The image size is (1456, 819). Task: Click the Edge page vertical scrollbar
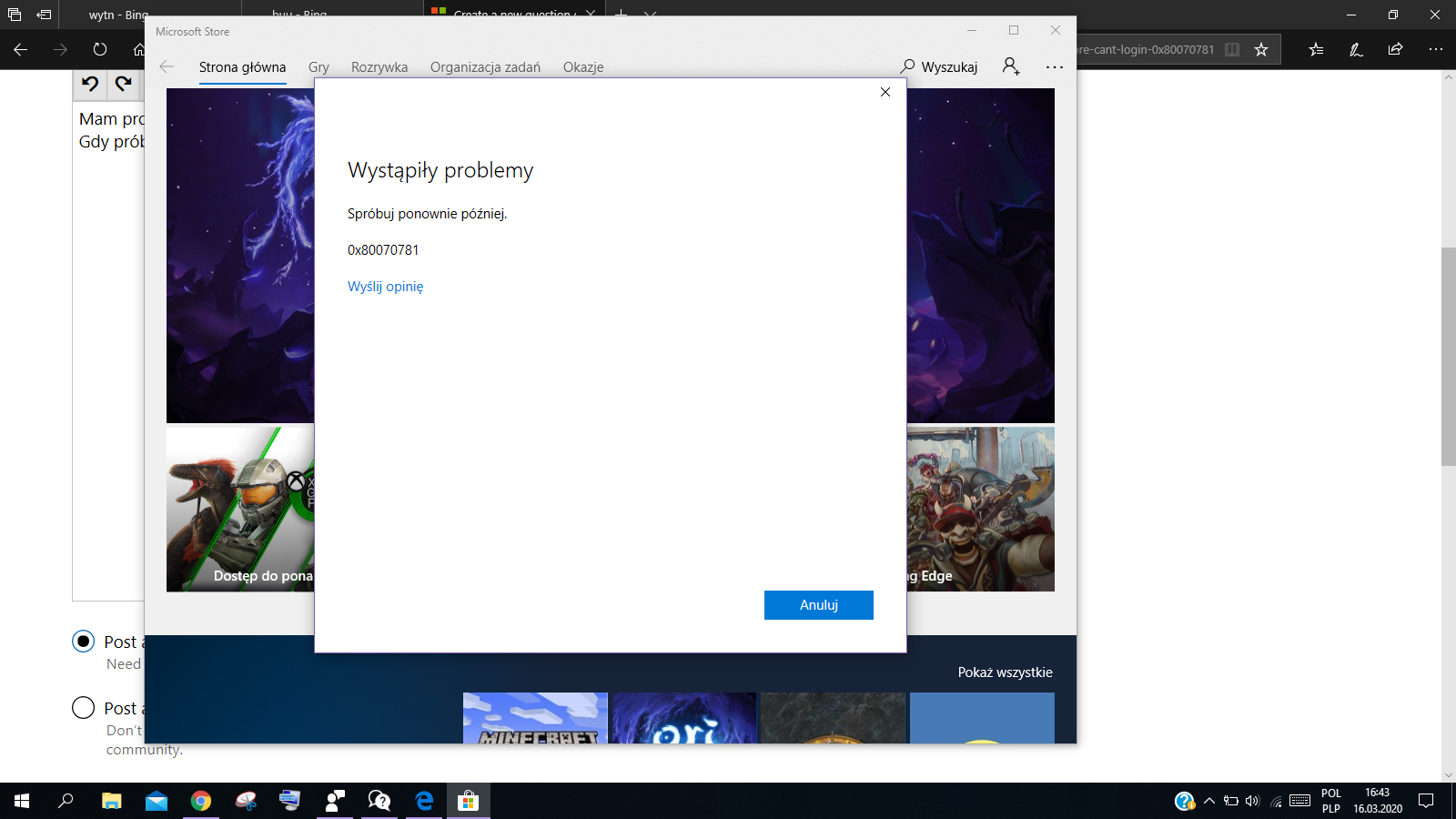coord(1449,355)
